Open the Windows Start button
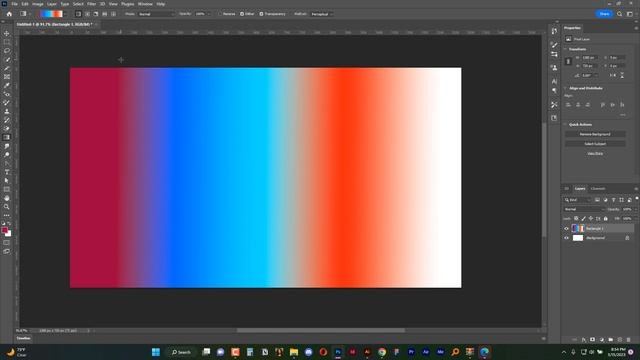640x360 pixels. point(156,352)
